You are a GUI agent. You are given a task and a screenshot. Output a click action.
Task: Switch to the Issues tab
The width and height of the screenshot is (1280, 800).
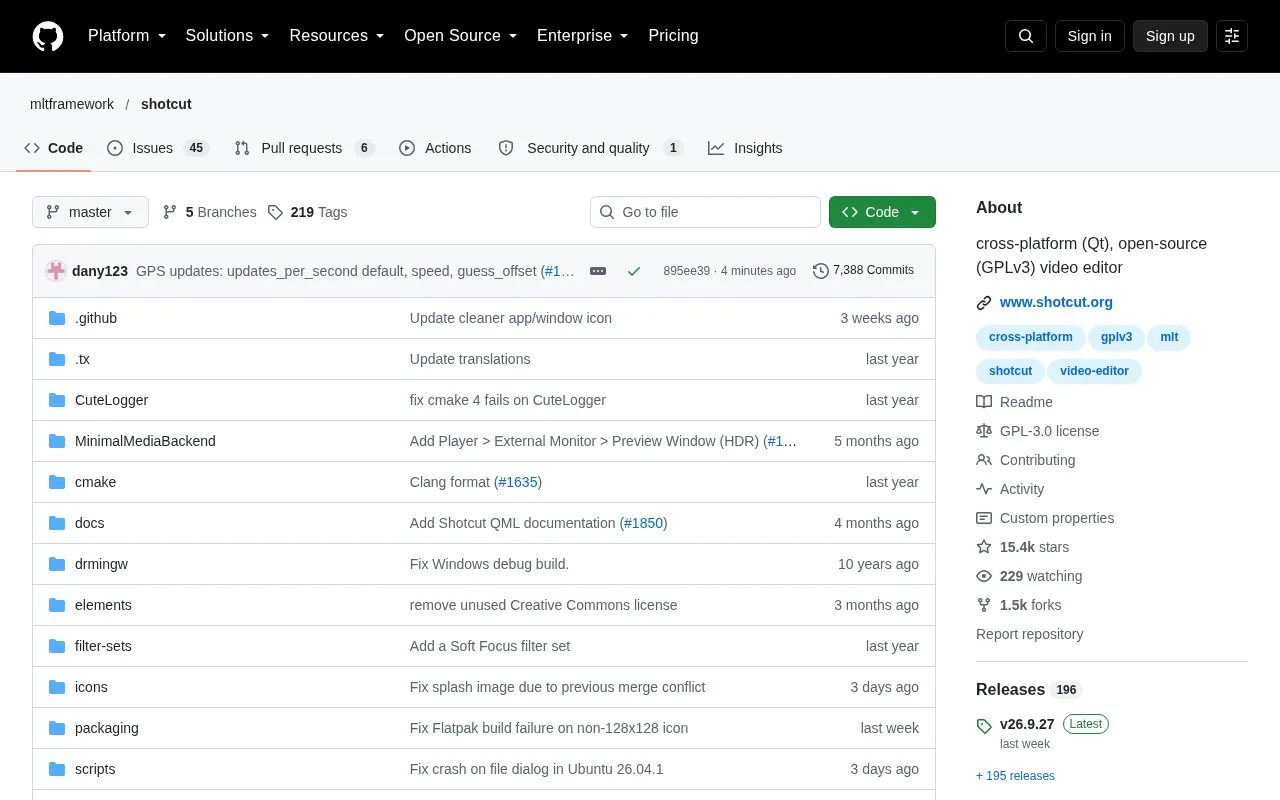click(x=157, y=148)
